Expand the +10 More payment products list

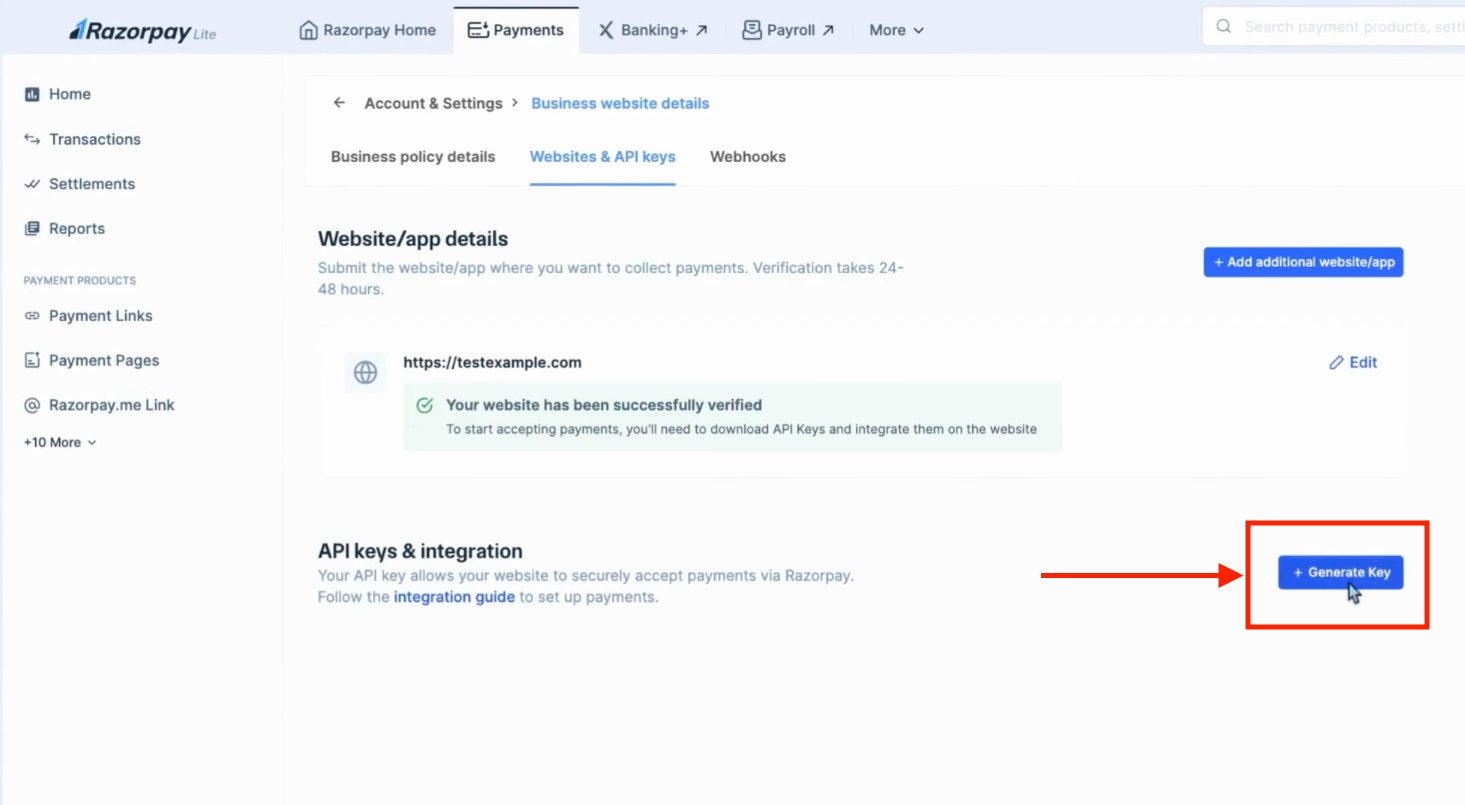pos(60,442)
